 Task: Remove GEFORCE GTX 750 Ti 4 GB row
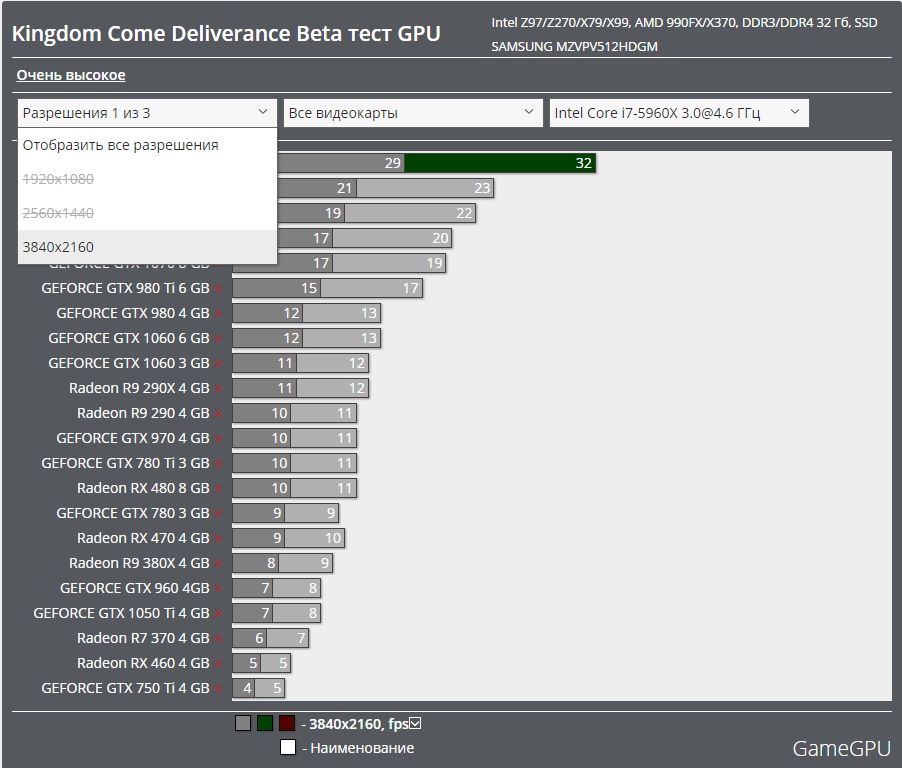pos(219,689)
